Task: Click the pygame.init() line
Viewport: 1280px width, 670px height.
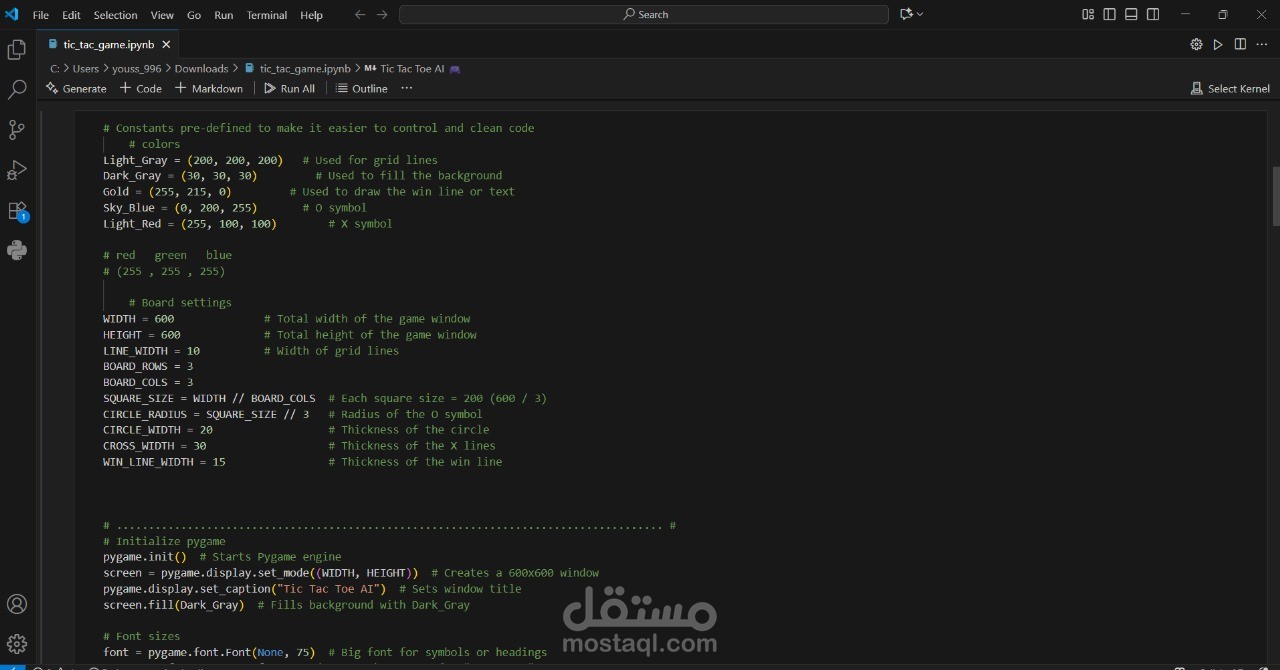Action: pos(222,557)
